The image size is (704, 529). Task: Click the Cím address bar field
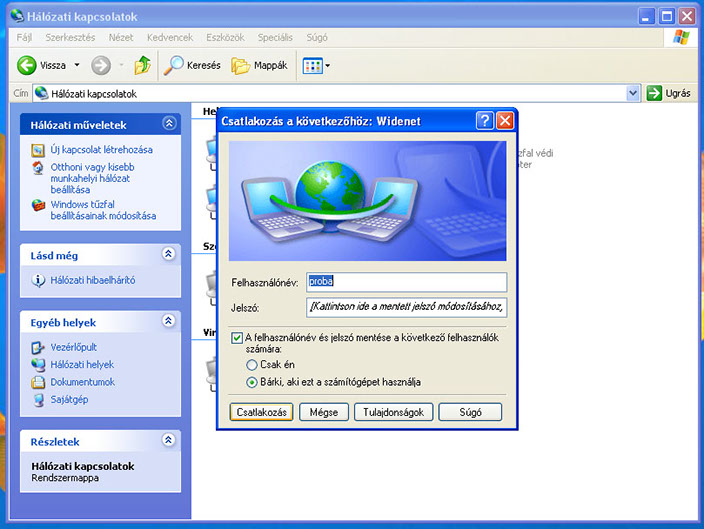[336, 93]
